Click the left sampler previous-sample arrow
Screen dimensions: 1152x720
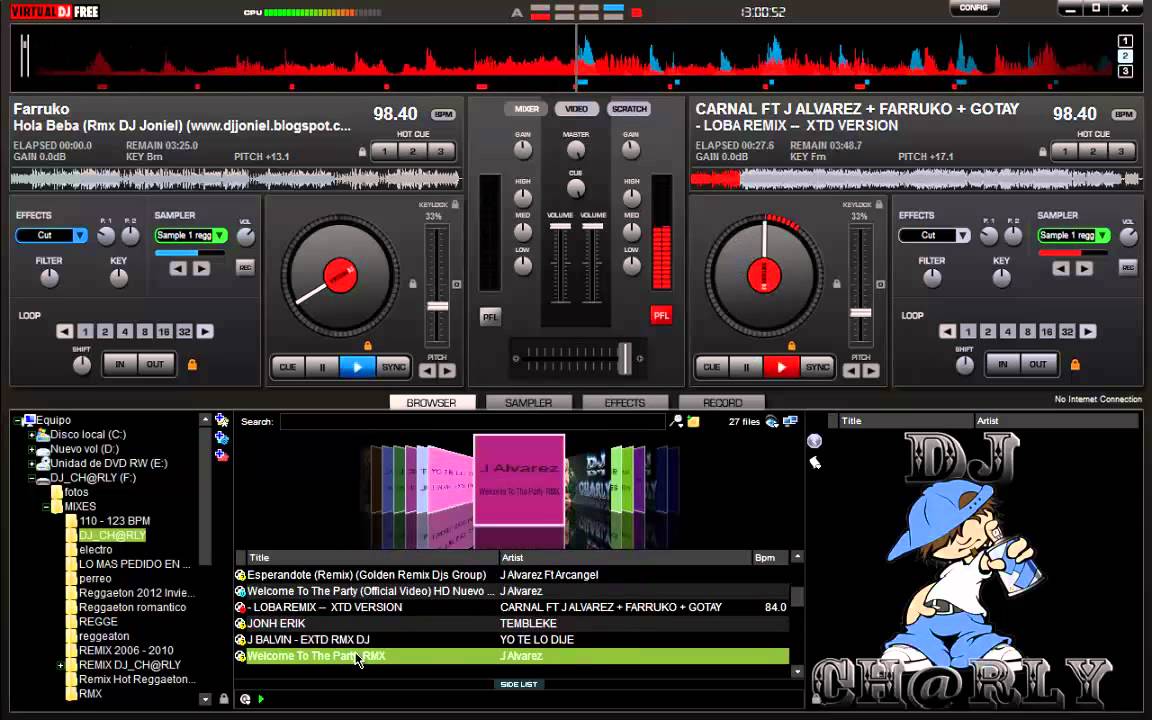click(178, 269)
